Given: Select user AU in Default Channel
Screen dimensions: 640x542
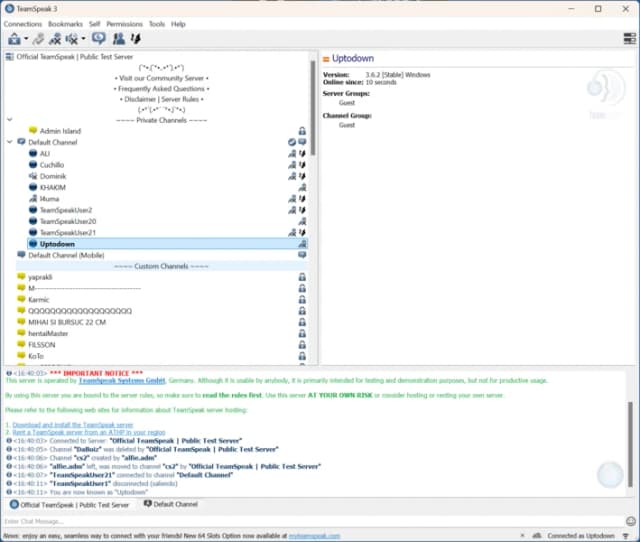Looking at the screenshot, I should (x=45, y=153).
